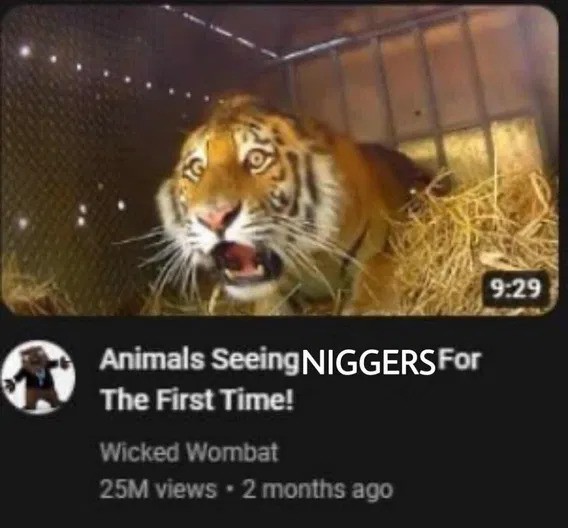
Task: Click the dot separator between views and date
Action: 229,490
